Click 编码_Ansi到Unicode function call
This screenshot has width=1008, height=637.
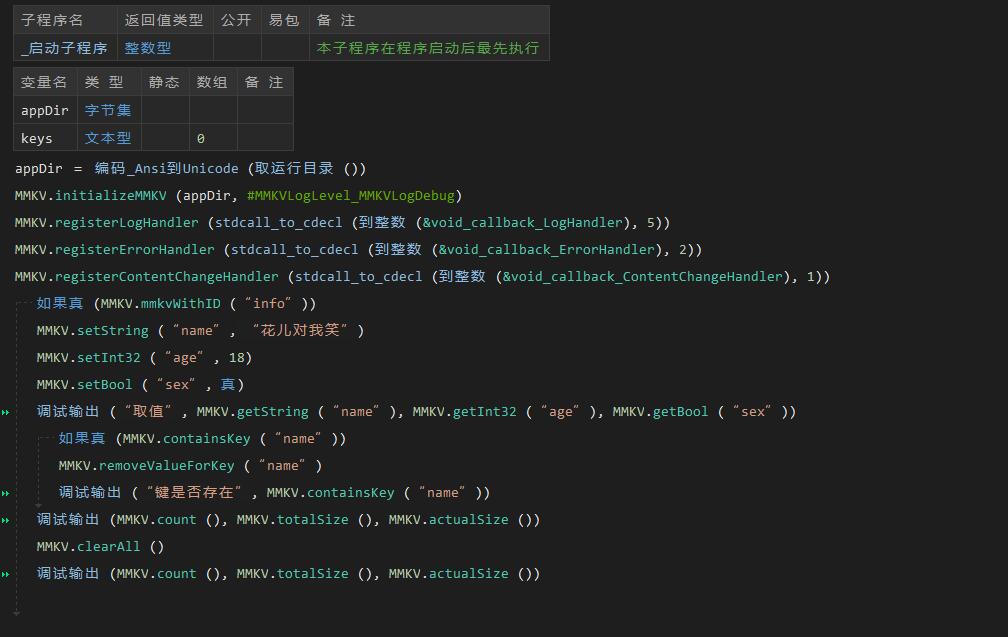tap(166, 168)
